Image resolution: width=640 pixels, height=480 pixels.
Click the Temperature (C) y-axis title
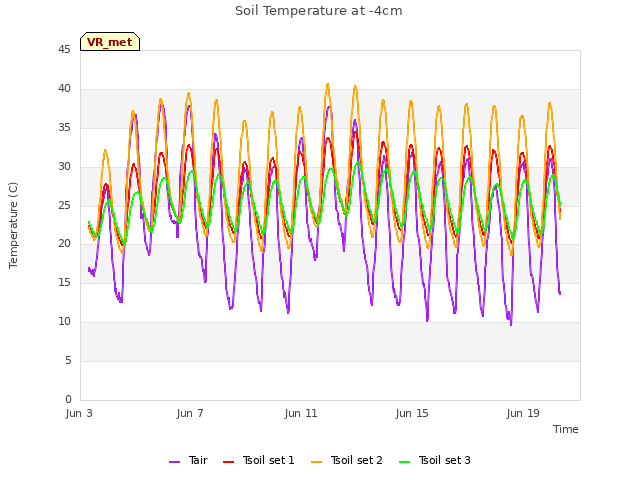pos(13,225)
